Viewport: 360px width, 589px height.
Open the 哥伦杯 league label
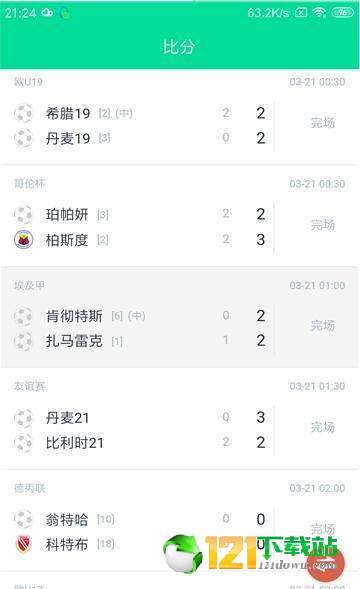pyautogui.click(x=29, y=183)
